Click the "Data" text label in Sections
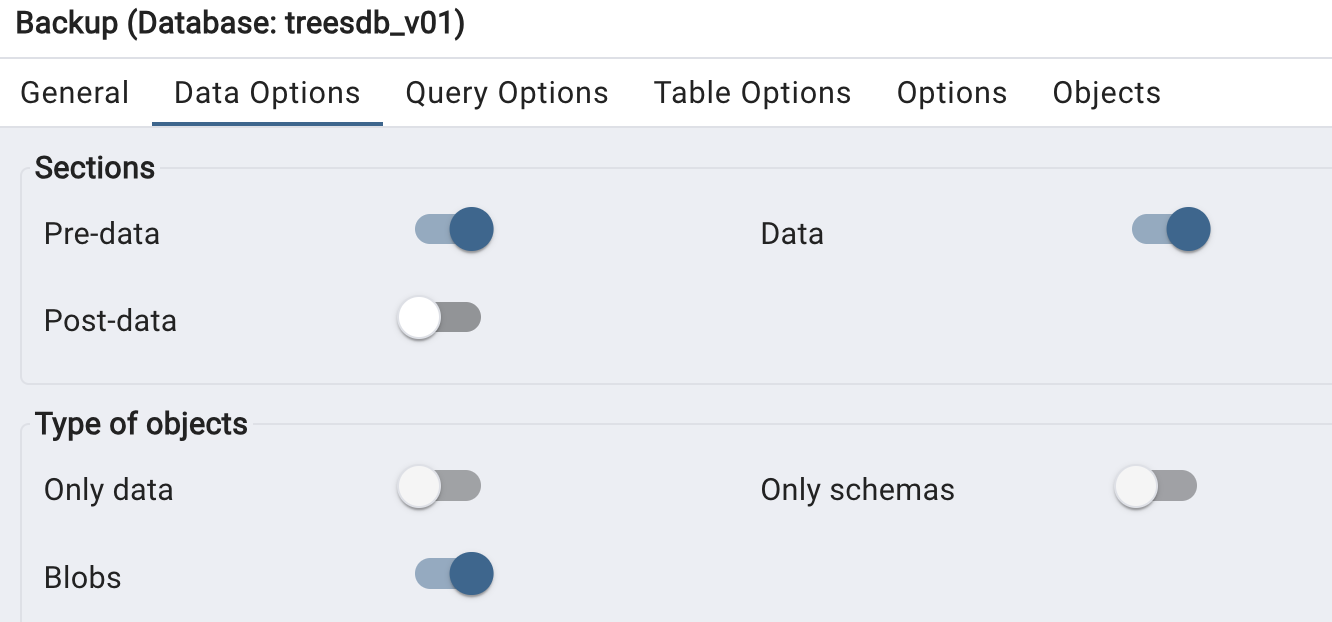 (x=792, y=234)
